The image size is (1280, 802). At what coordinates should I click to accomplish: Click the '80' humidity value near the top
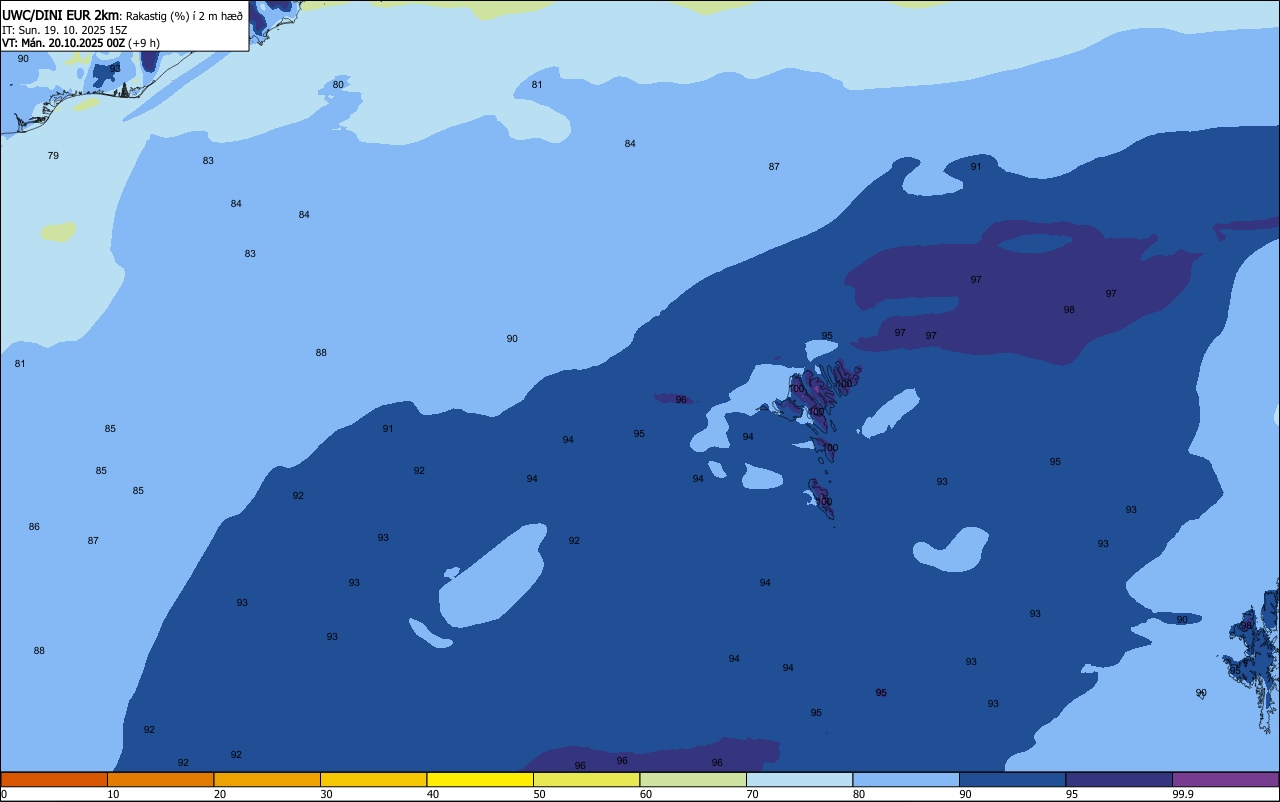click(338, 85)
